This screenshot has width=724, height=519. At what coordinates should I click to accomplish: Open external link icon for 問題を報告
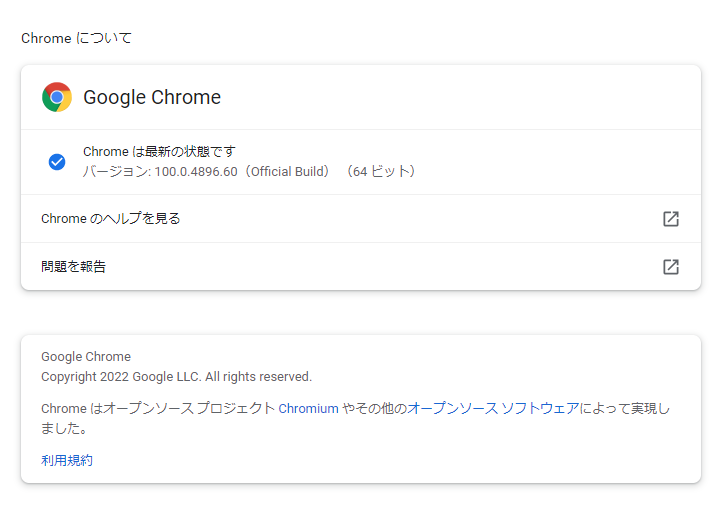670,267
